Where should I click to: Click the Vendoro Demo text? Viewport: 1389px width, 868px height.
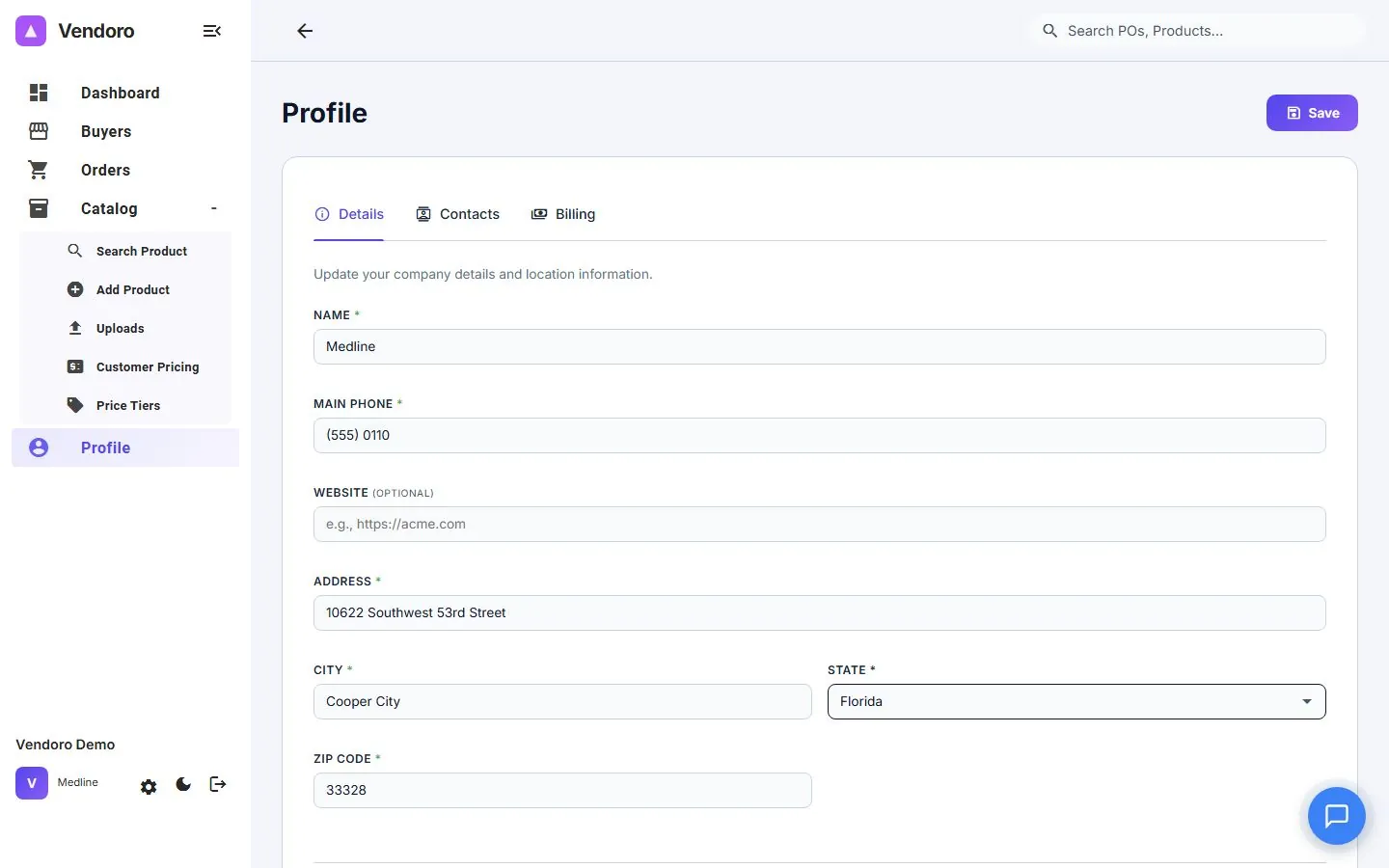(x=66, y=745)
